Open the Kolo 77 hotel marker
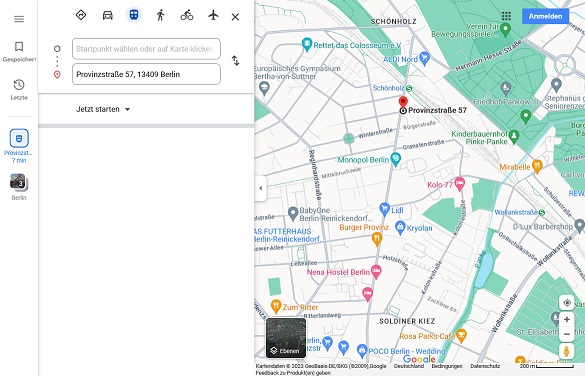 460,184
